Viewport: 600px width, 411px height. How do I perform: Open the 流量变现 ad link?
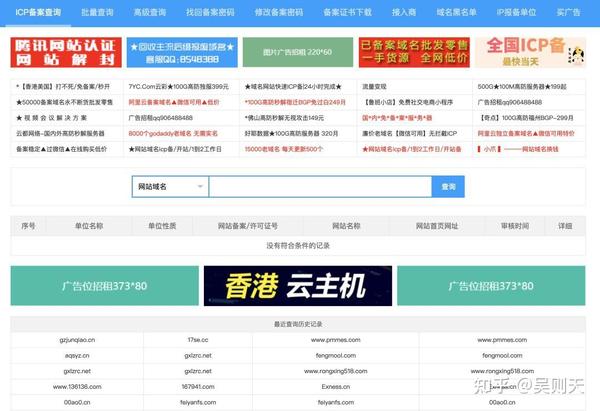[374, 87]
